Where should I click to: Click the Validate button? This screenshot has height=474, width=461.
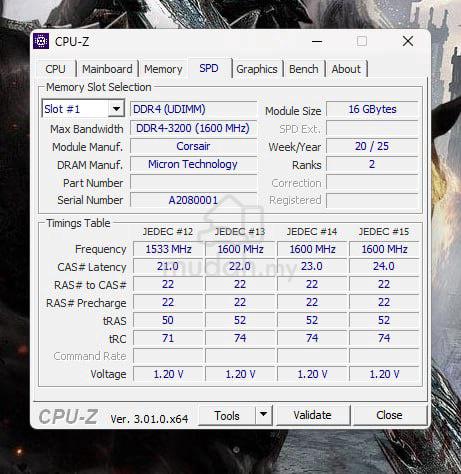[x=312, y=415]
